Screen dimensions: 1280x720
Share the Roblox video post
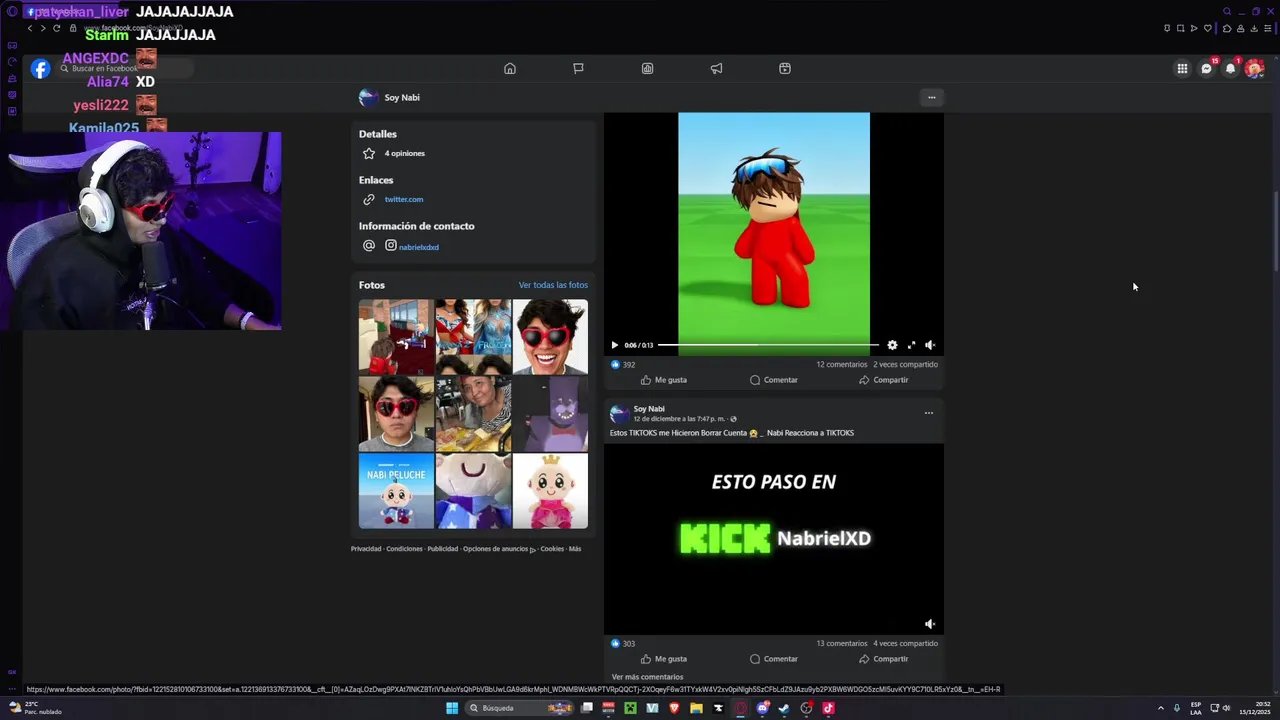[x=884, y=380]
